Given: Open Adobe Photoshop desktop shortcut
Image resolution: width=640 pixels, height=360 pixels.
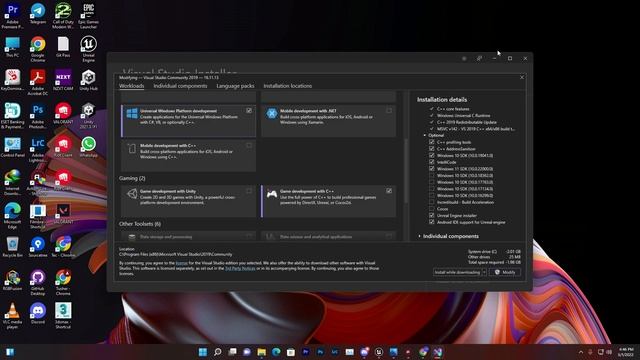Looking at the screenshot, I should [38, 116].
